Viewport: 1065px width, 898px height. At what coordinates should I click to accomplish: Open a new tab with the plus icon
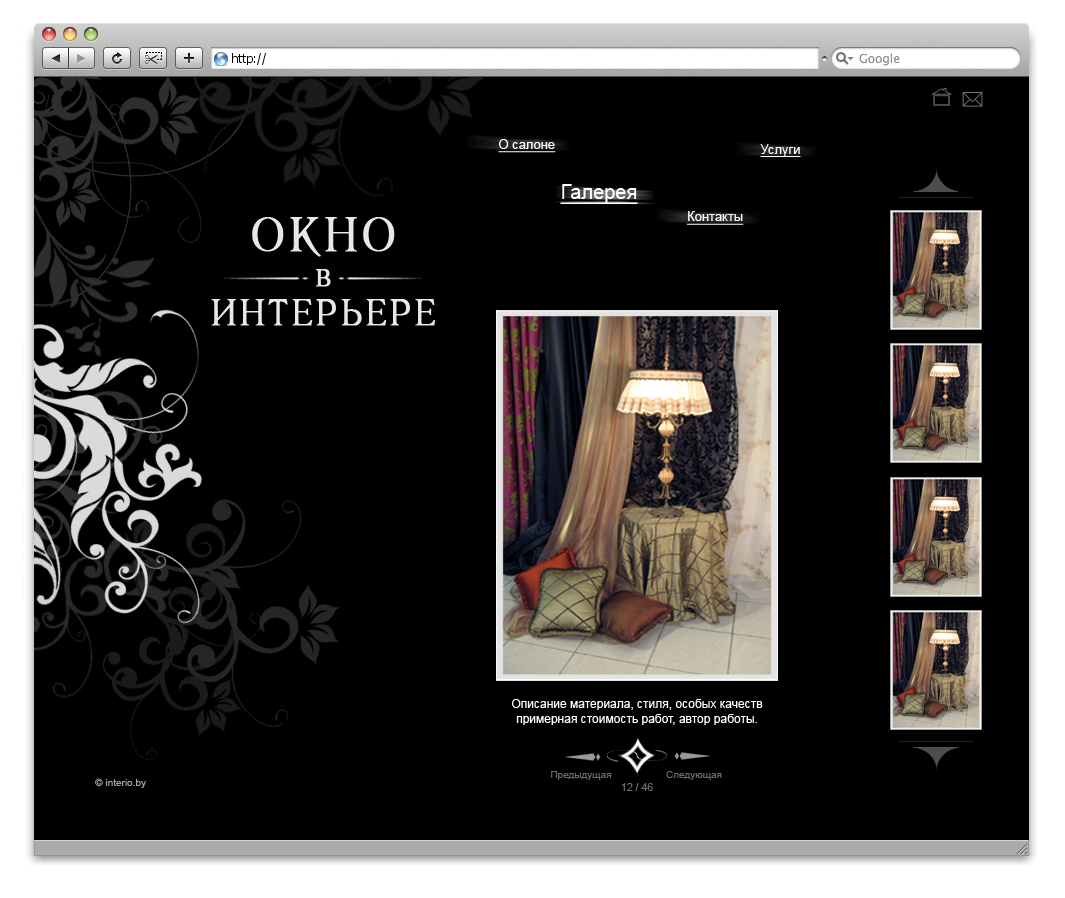coord(188,57)
